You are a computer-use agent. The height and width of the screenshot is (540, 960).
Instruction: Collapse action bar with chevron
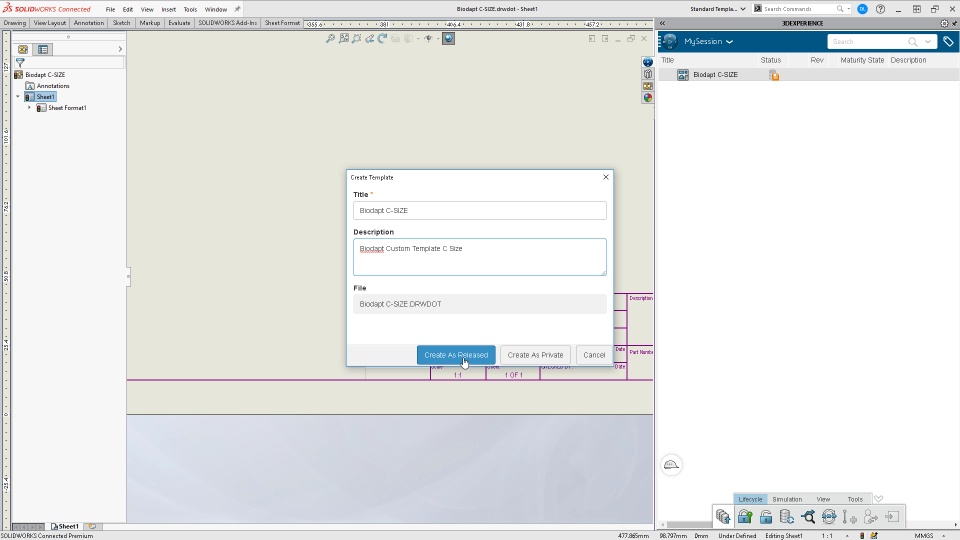(879, 499)
